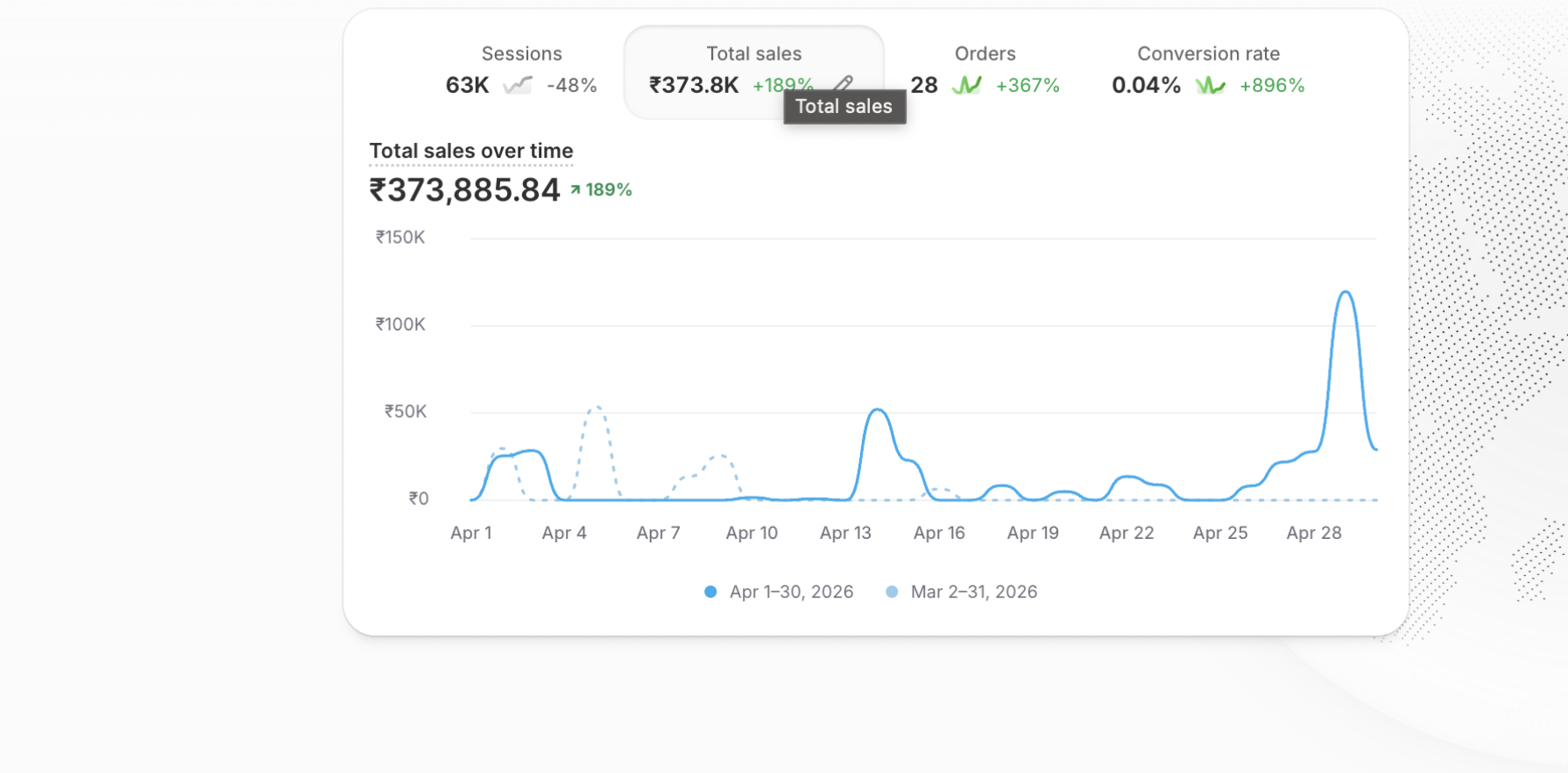Click the Apr 10 x-axis label
This screenshot has height=773, width=1568.
point(752,533)
